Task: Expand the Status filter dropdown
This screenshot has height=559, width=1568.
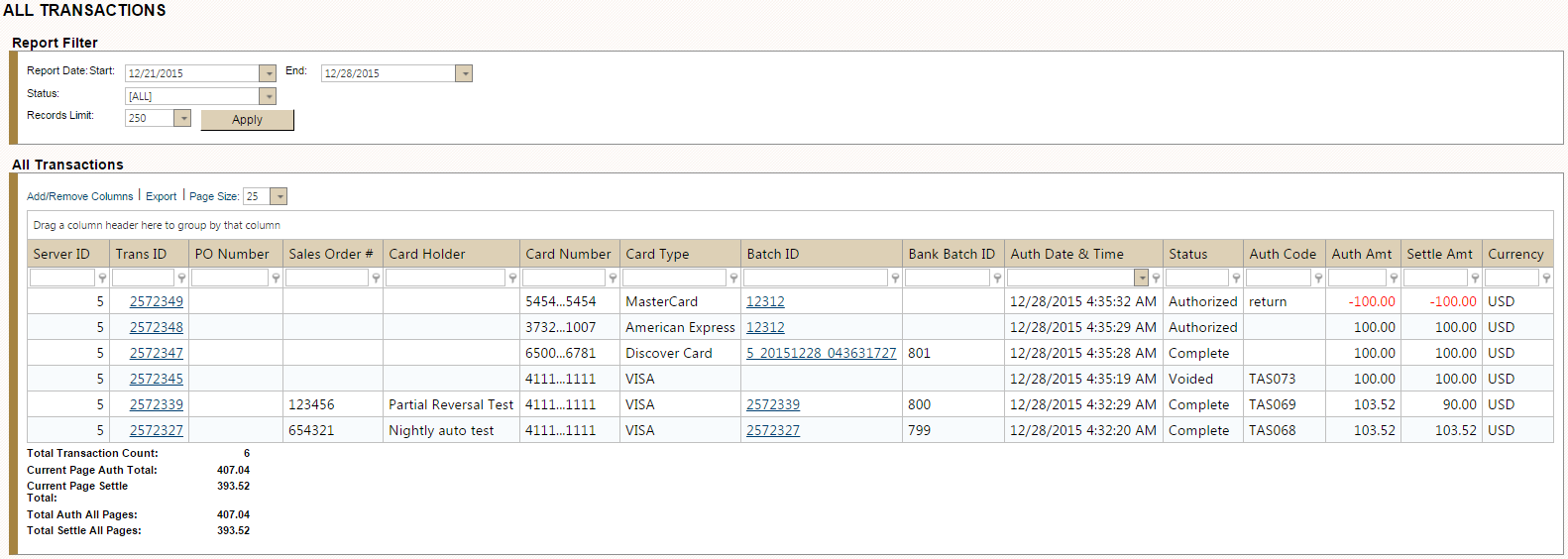Action: click(x=268, y=96)
